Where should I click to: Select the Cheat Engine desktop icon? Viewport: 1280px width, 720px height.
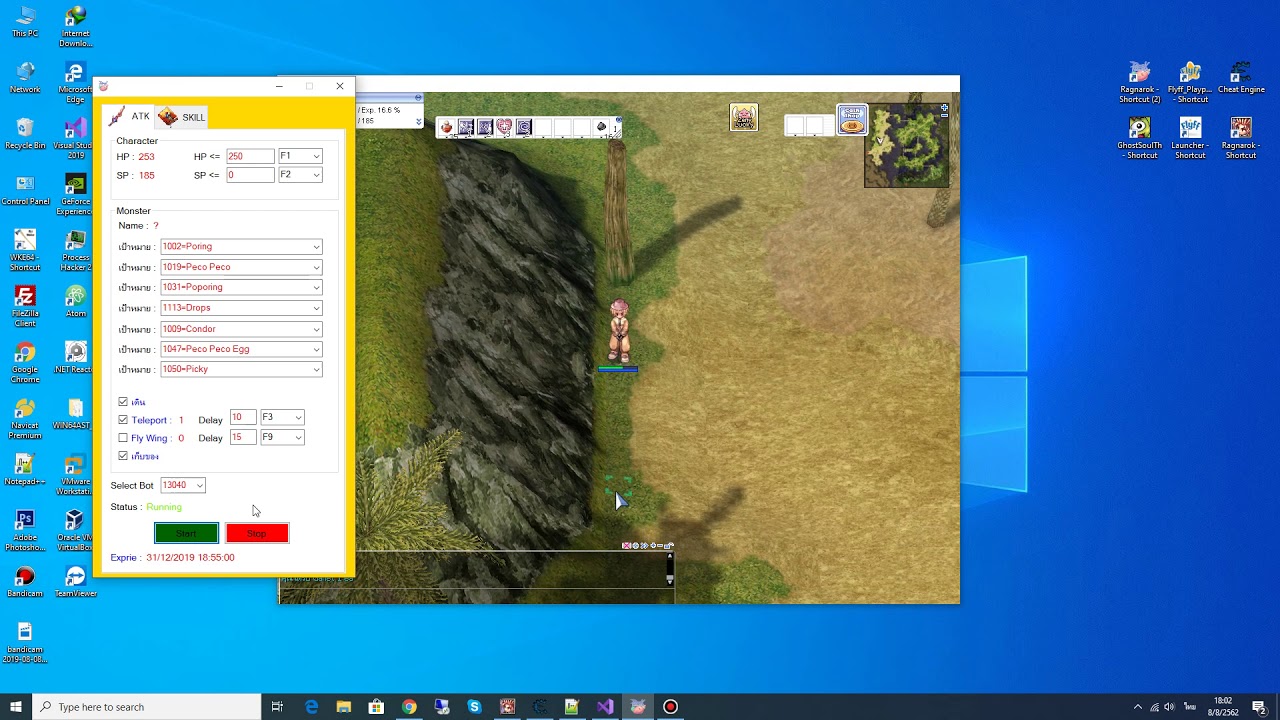(1241, 78)
